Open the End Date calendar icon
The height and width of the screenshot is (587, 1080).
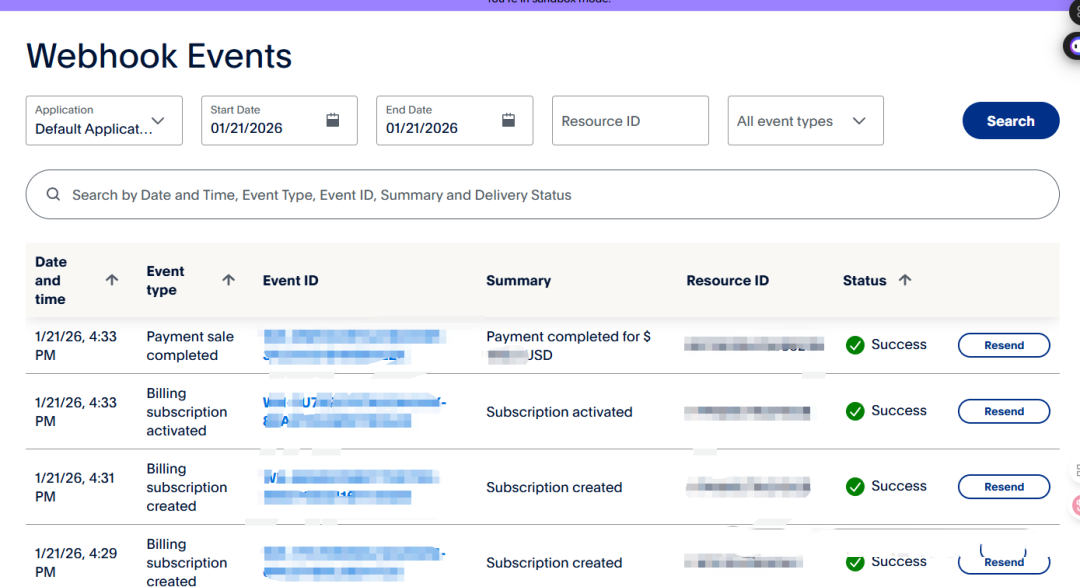pyautogui.click(x=508, y=121)
